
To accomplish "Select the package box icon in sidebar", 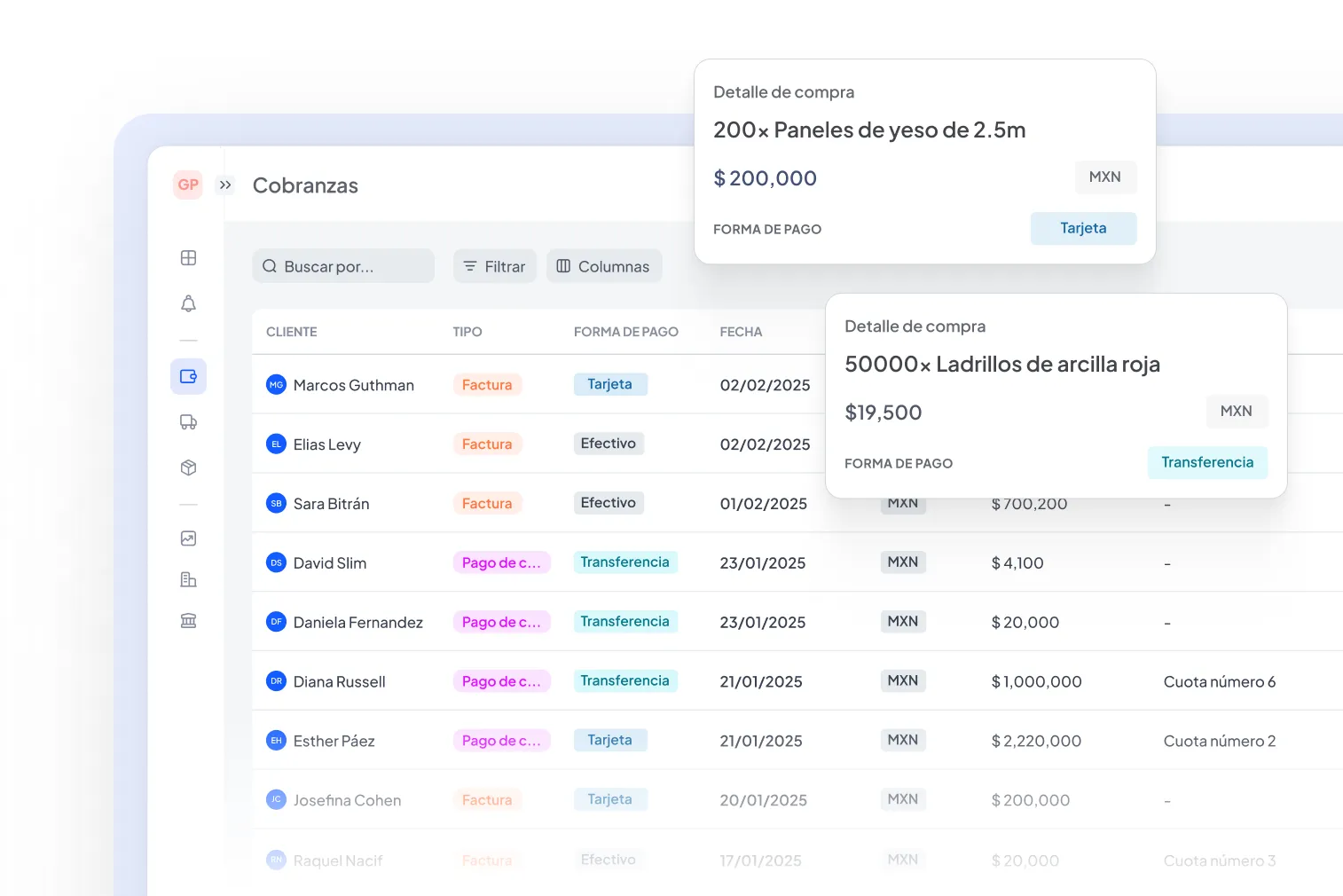I will click(188, 468).
